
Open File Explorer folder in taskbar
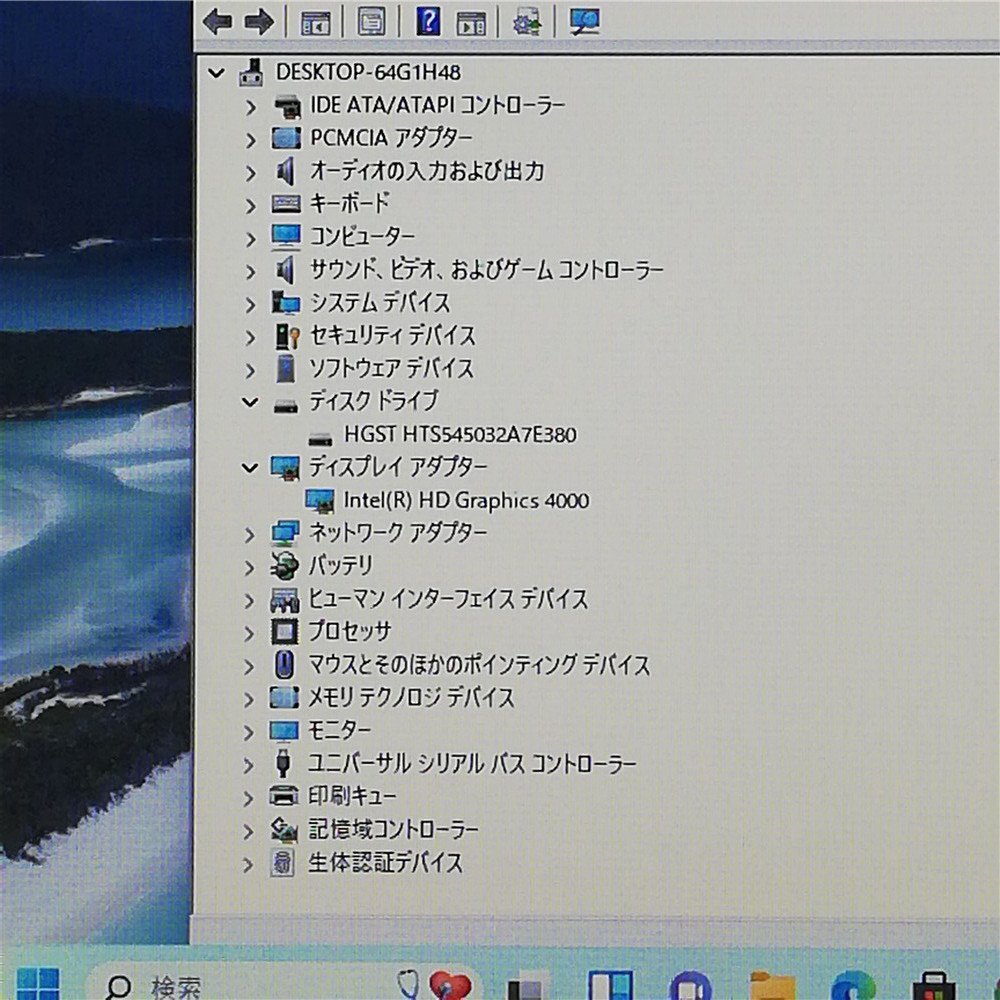point(772,985)
